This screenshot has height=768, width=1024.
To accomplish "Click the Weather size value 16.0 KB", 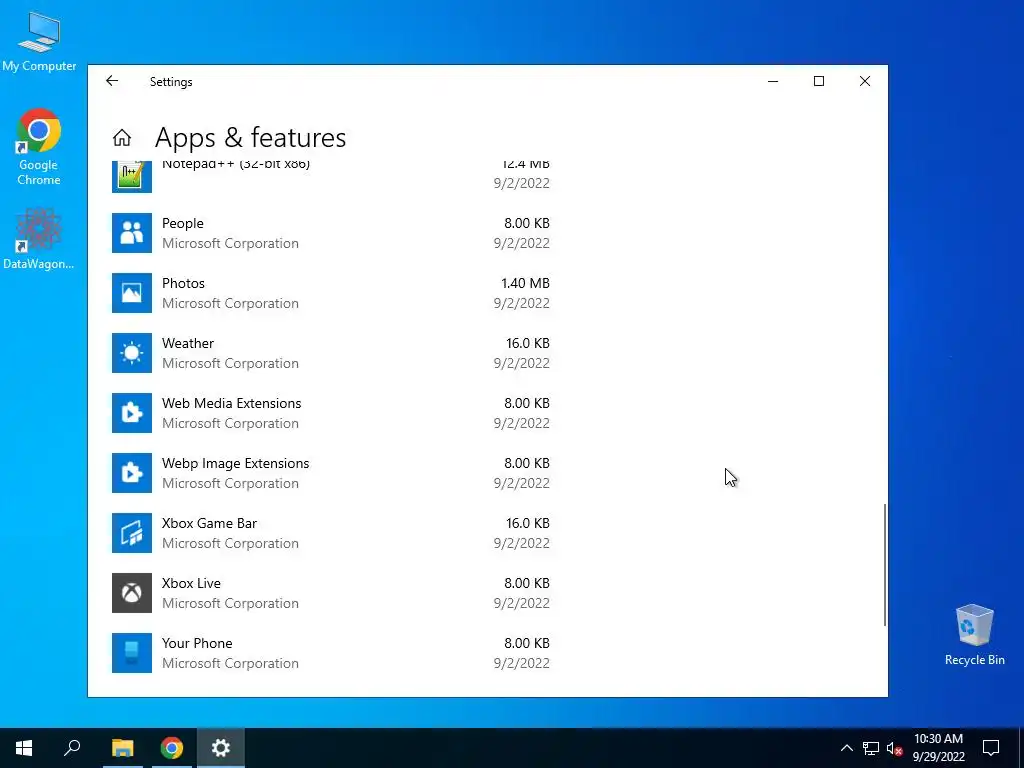I will tap(528, 344).
